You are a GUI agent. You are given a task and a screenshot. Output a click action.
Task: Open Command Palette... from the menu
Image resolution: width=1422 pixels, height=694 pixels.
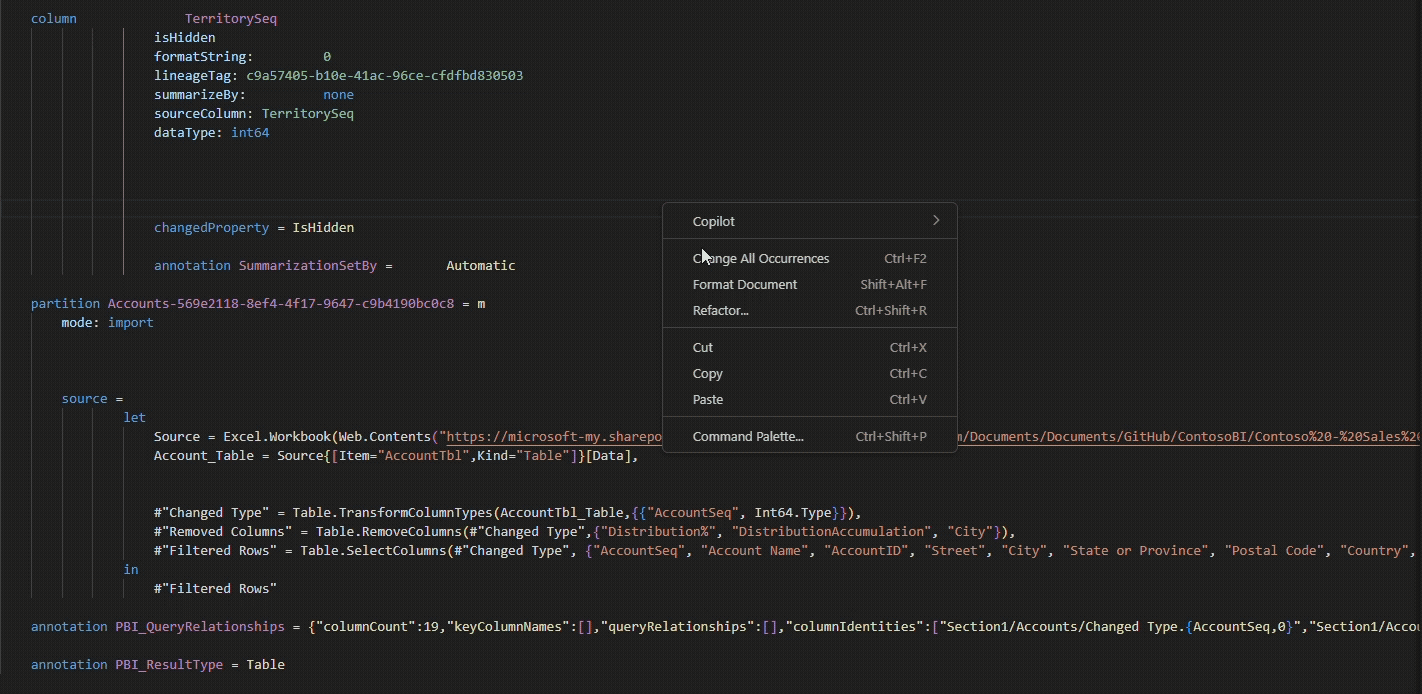[x=748, y=436]
